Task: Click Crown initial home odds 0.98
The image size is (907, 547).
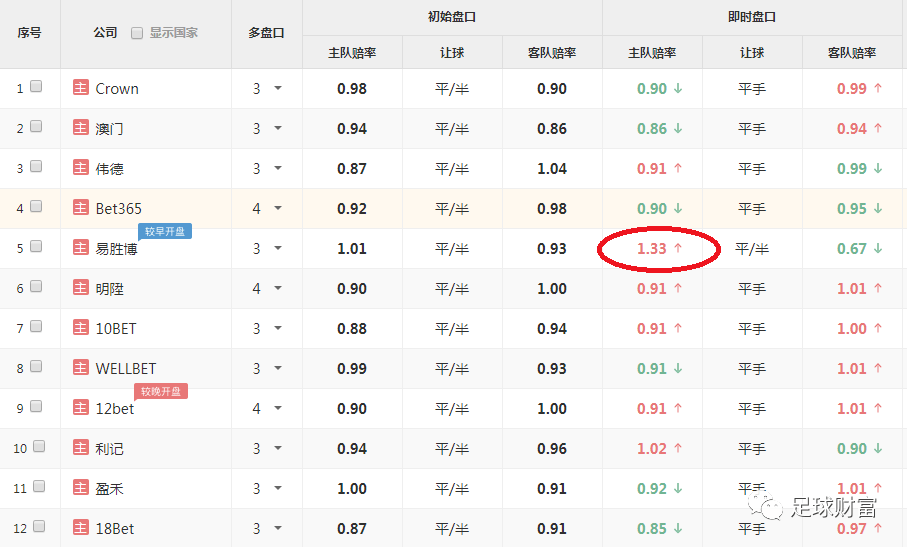Action: (352, 88)
